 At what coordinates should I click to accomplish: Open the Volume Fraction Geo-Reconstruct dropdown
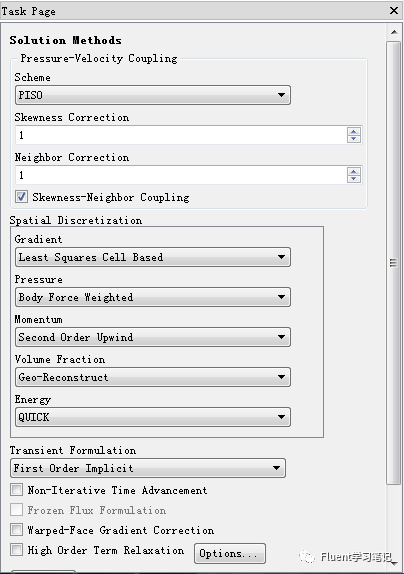tap(153, 377)
